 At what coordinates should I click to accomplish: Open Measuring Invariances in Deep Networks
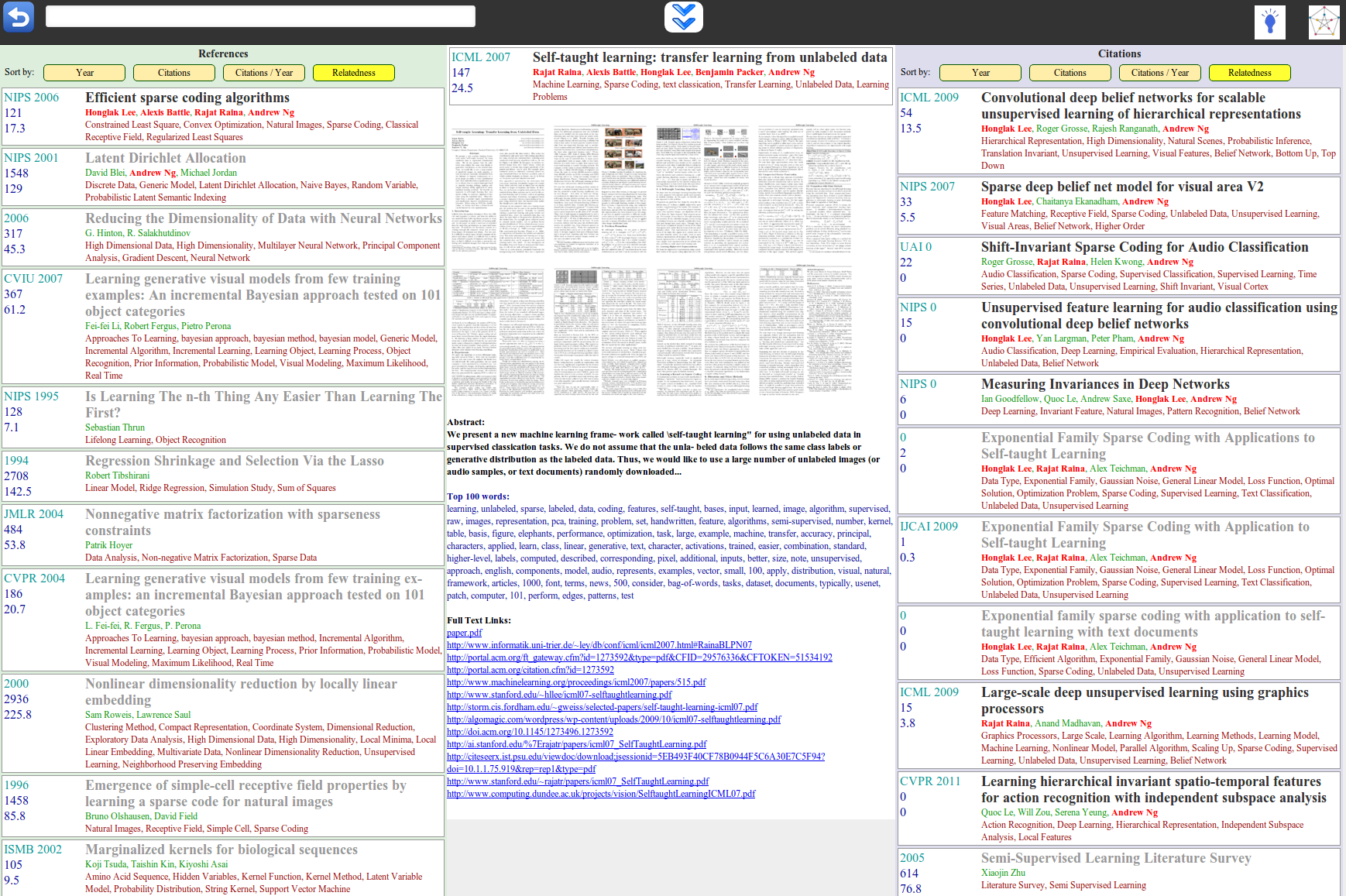coord(1105,384)
